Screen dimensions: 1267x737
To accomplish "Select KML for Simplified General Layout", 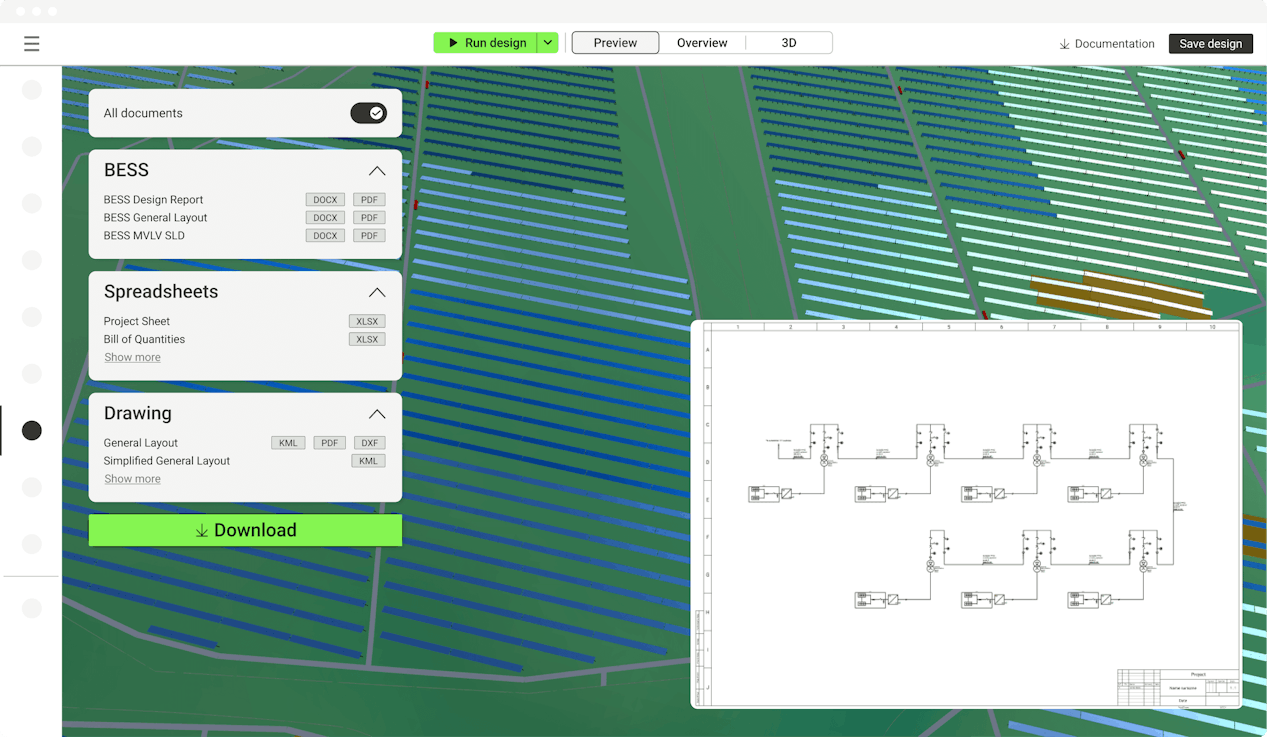I will tap(368, 461).
